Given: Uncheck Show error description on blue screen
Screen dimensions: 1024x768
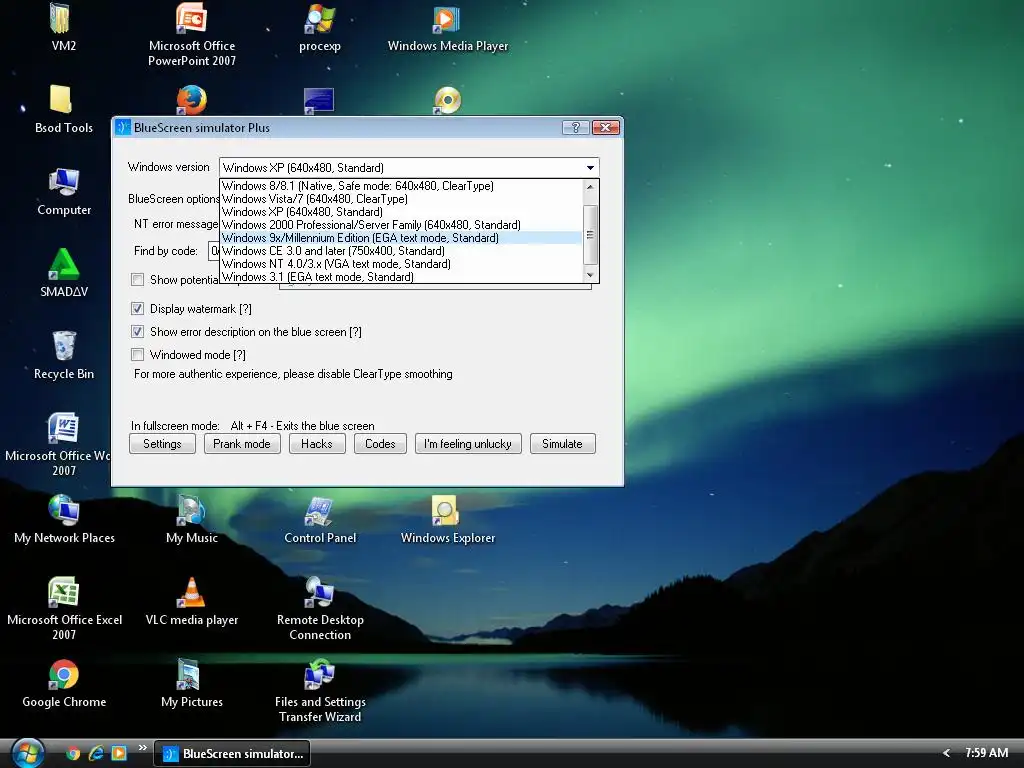Looking at the screenshot, I should point(137,331).
